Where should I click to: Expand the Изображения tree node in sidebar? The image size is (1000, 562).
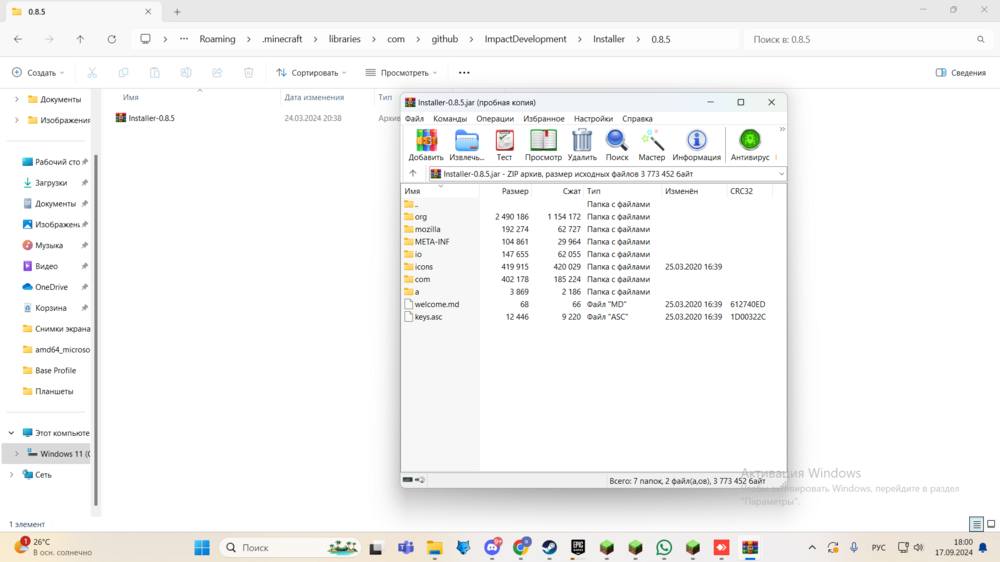pos(17,120)
